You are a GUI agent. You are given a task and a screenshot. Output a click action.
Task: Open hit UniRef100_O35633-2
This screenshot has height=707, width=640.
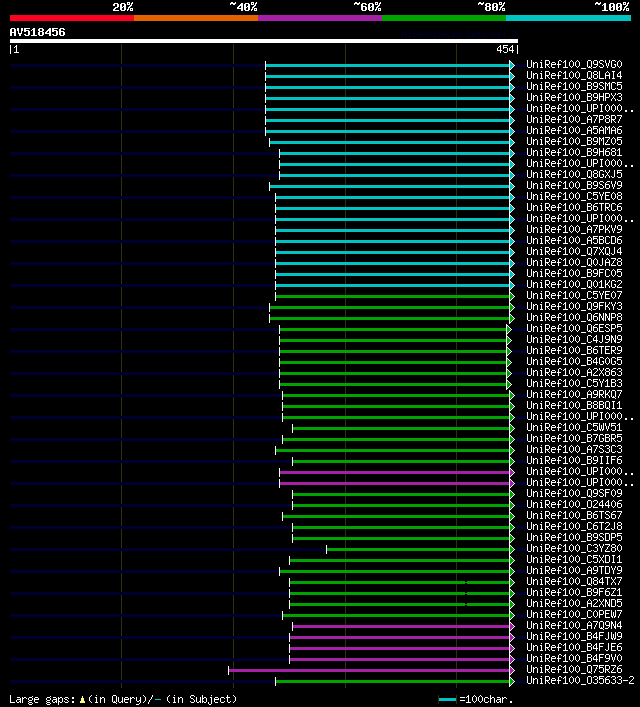pos(580,680)
